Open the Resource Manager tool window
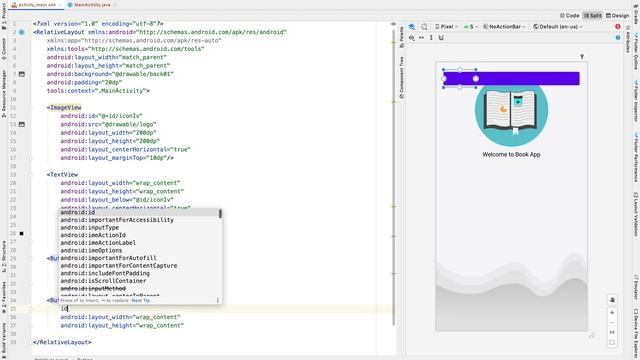Screen dimensions: 640x360 coord(4,93)
